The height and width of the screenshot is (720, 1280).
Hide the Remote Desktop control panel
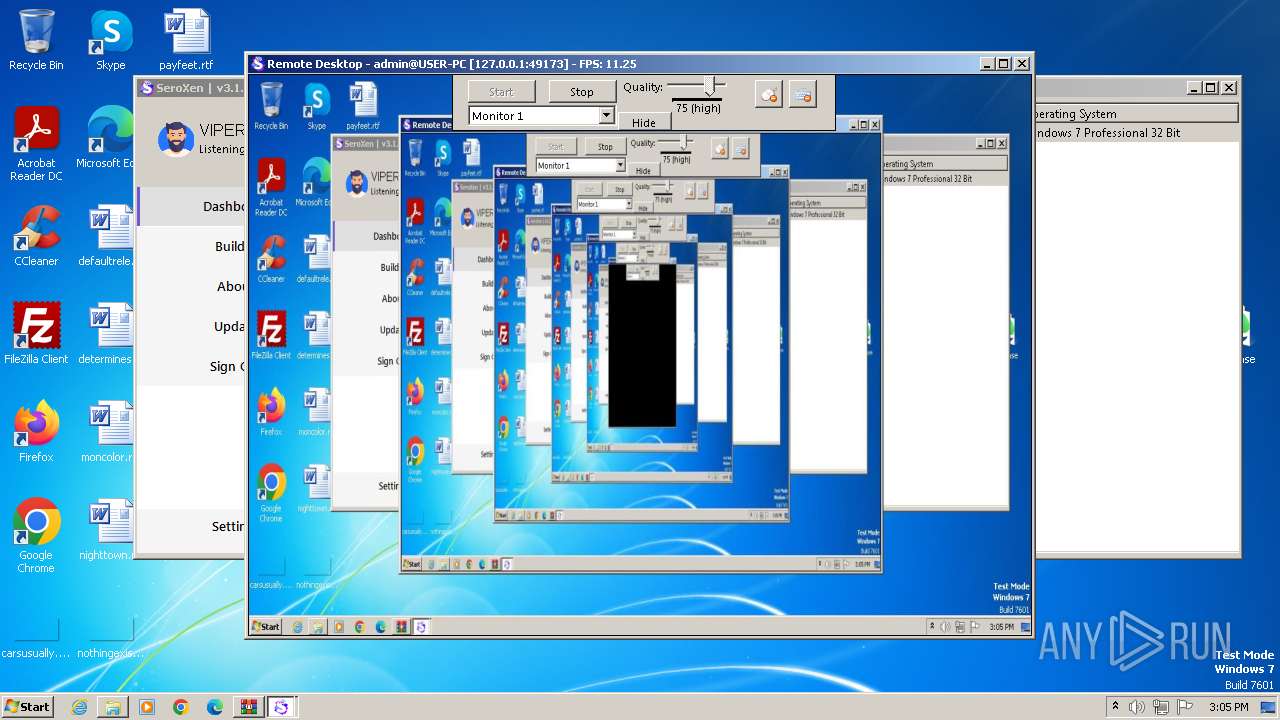[x=644, y=122]
